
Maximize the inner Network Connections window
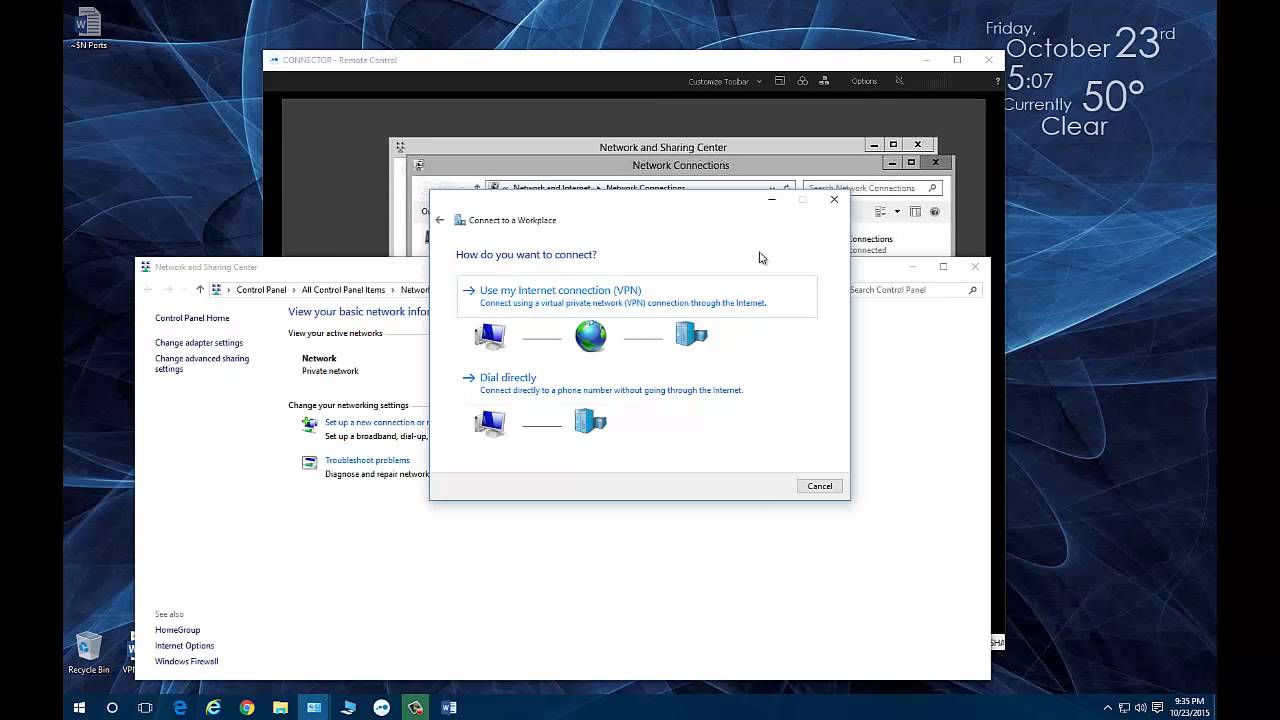tap(911, 162)
